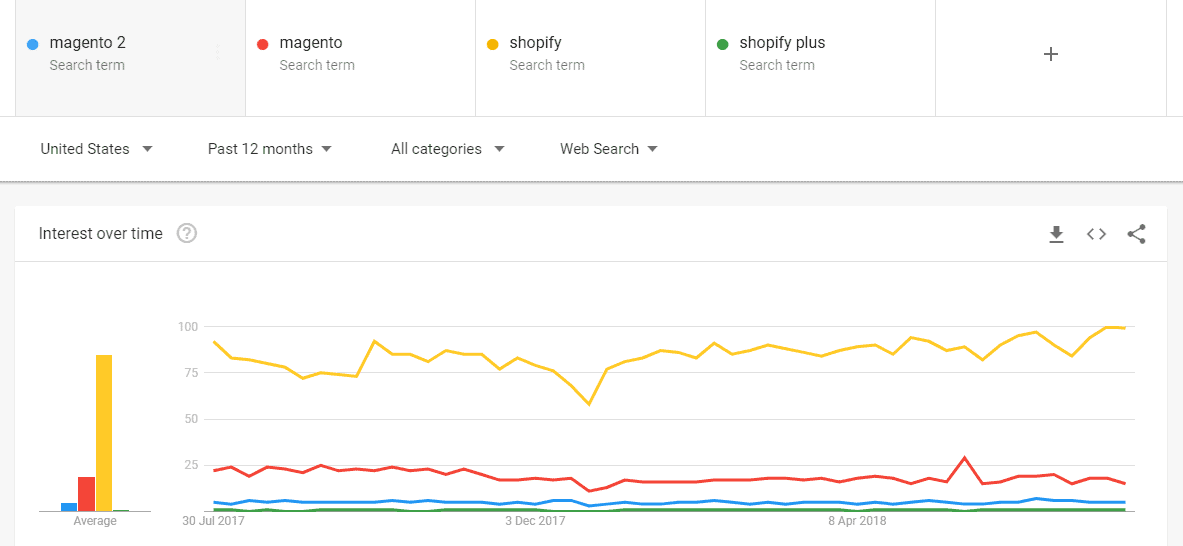Click the 8 Apr 2018 axis label
Screen dimensions: 1183x546
click(859, 520)
